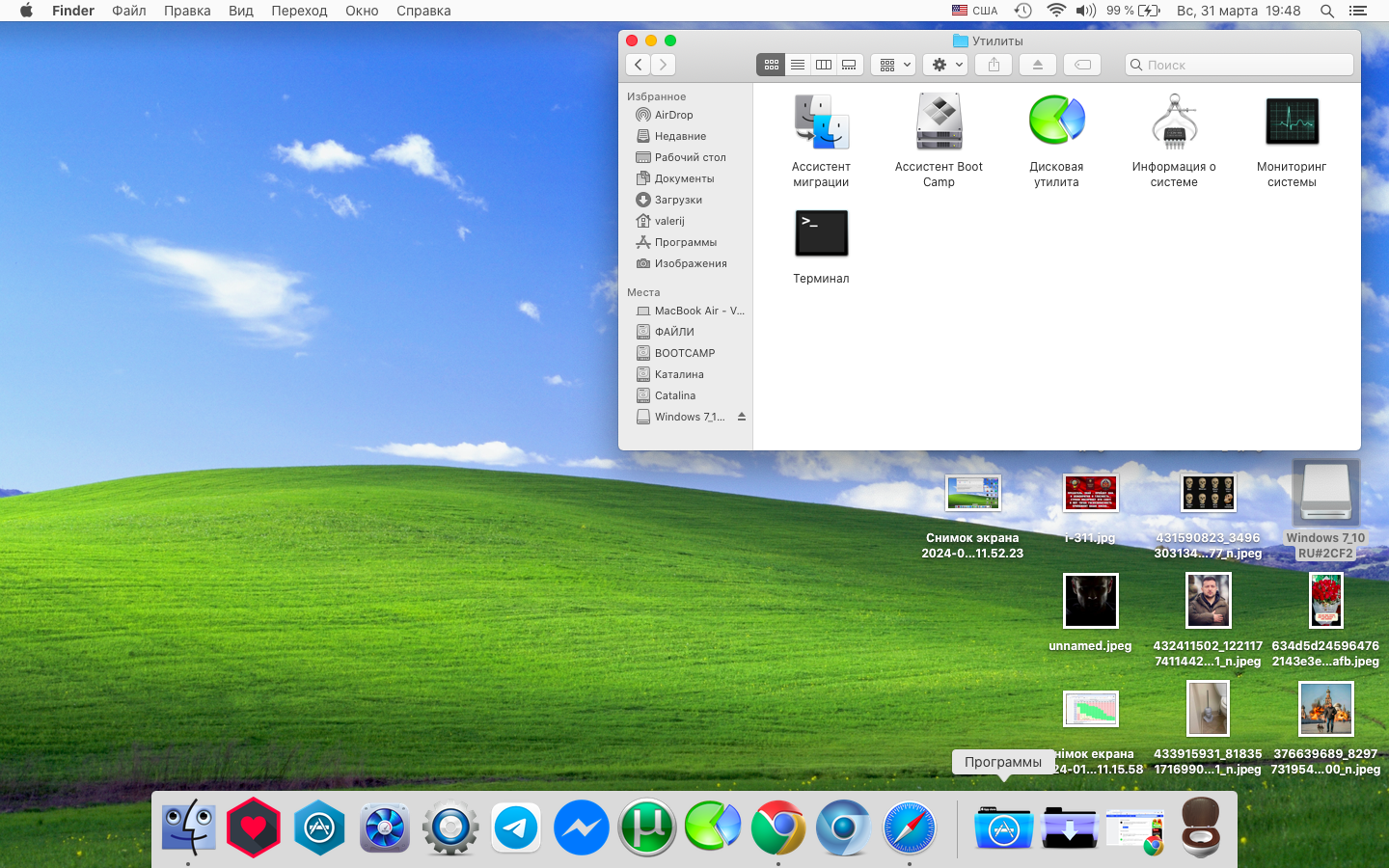Eject the Windows 7 volume in the sidebar

point(742,417)
